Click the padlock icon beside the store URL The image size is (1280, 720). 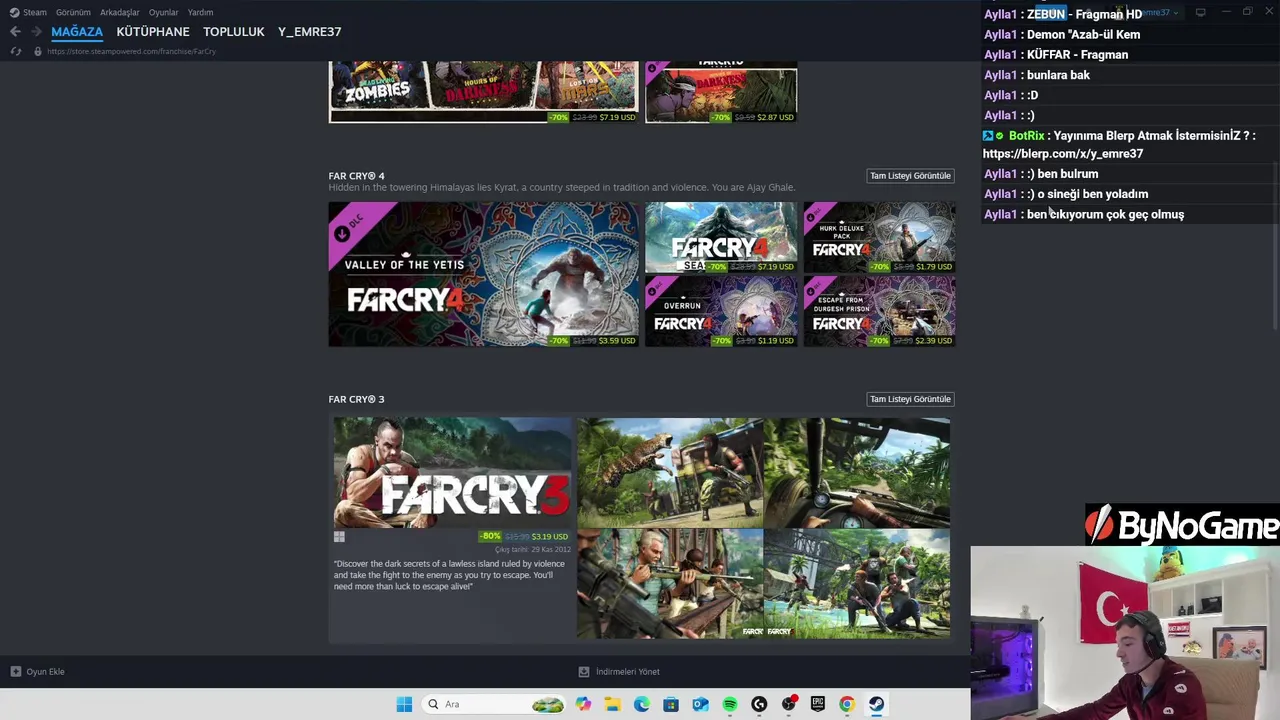click(37, 51)
